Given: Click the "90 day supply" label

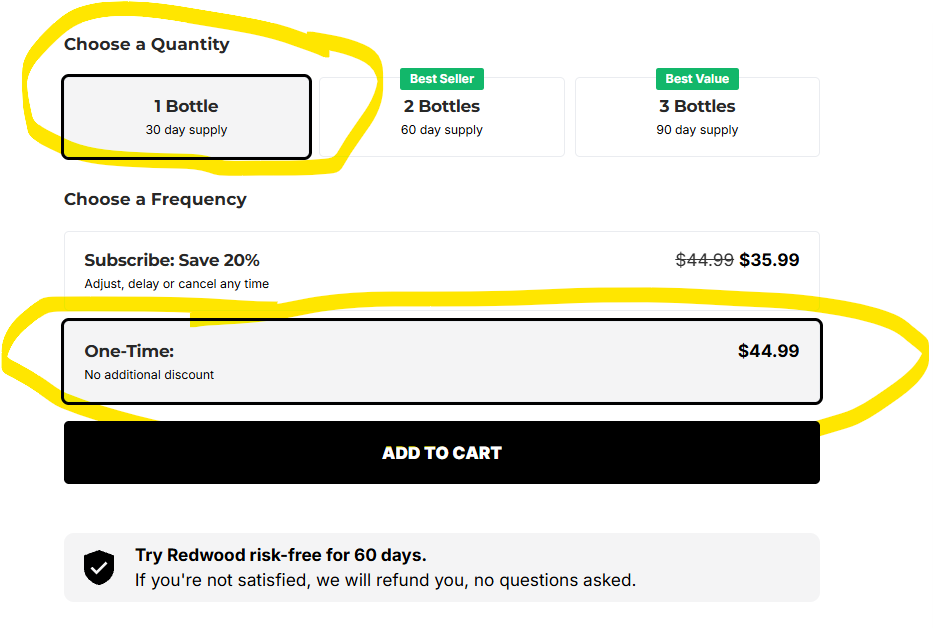Looking at the screenshot, I should pos(697,130).
